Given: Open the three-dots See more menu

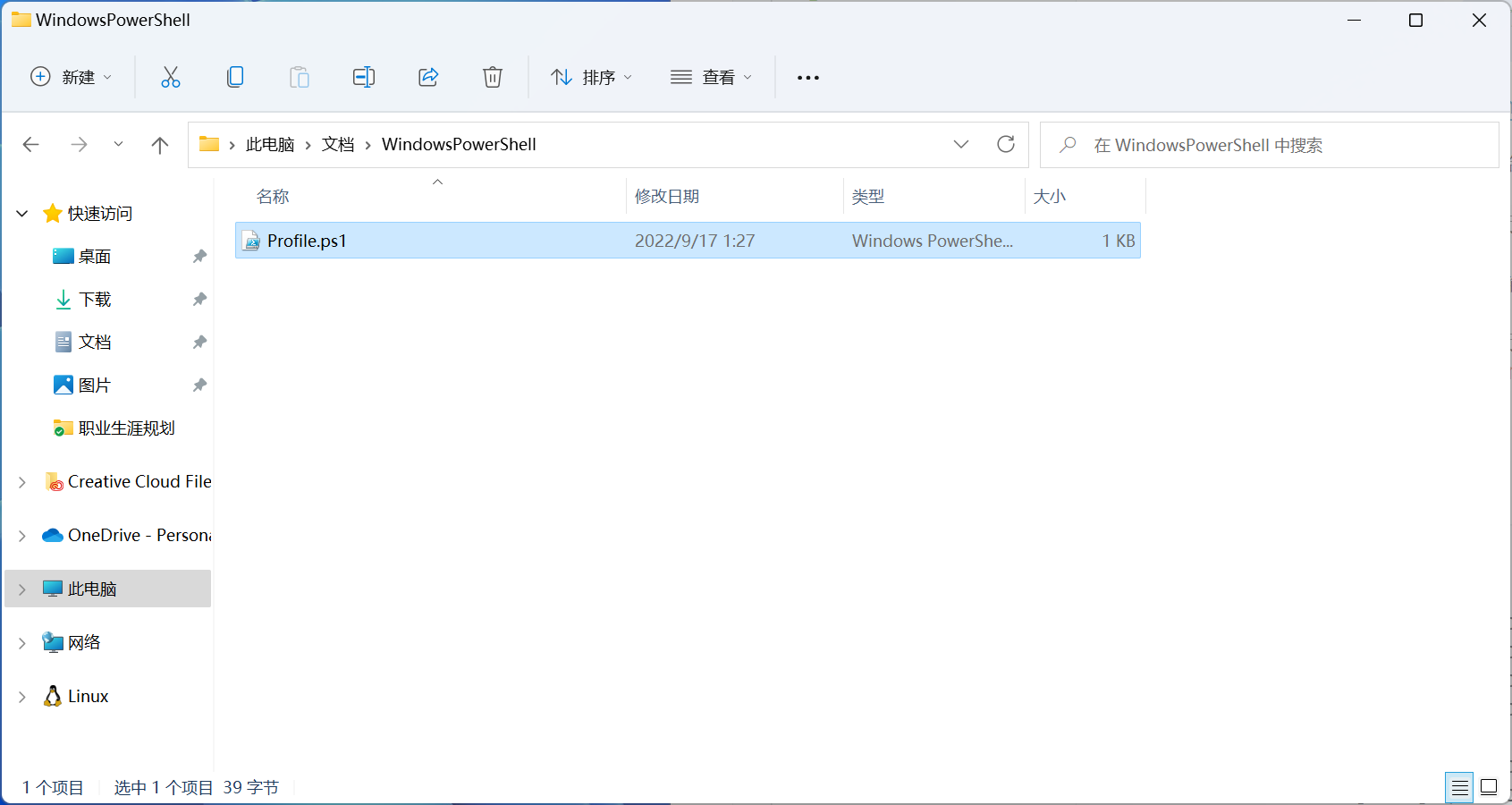Looking at the screenshot, I should (808, 78).
